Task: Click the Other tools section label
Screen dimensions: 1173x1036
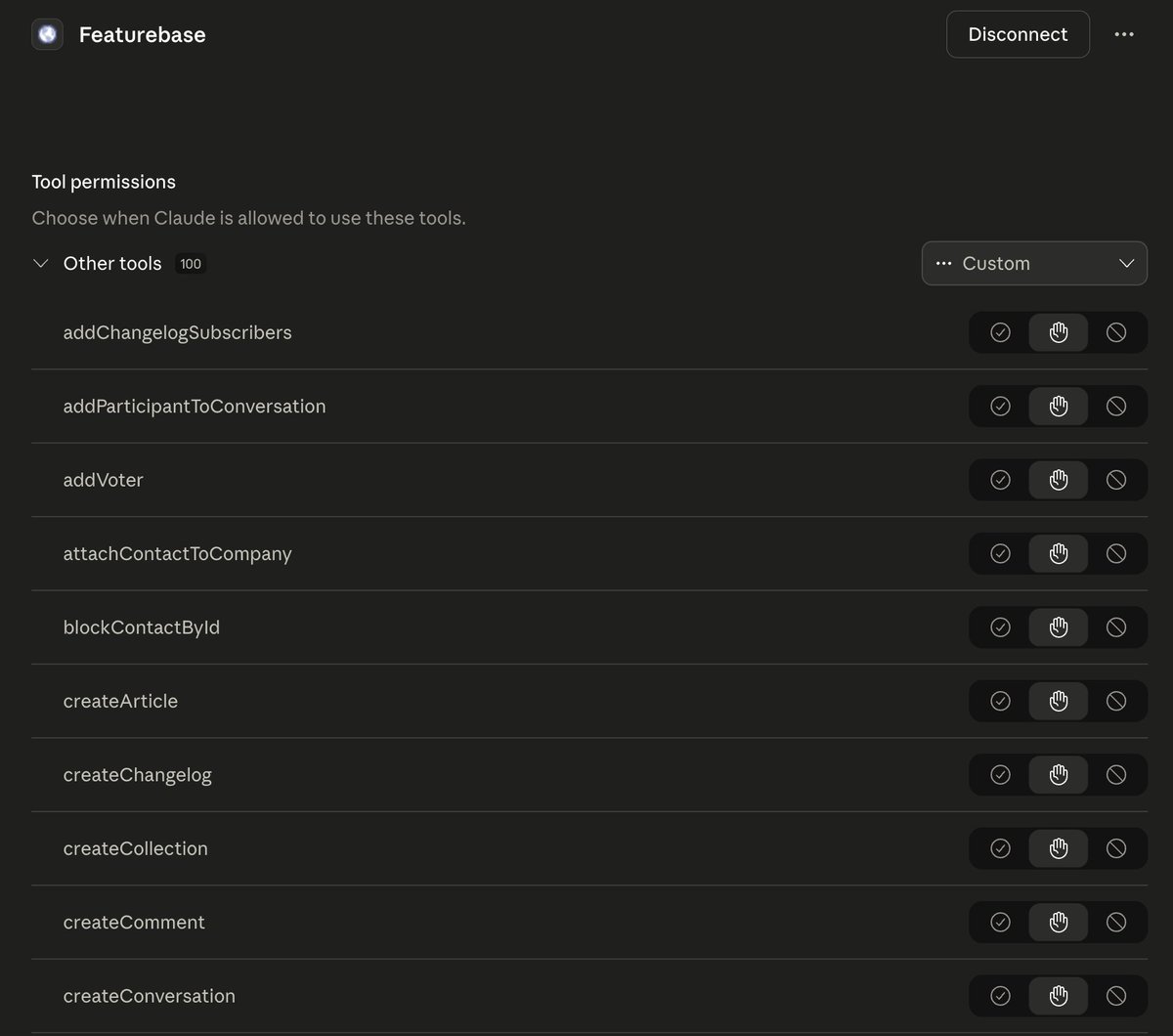Action: pos(112,263)
